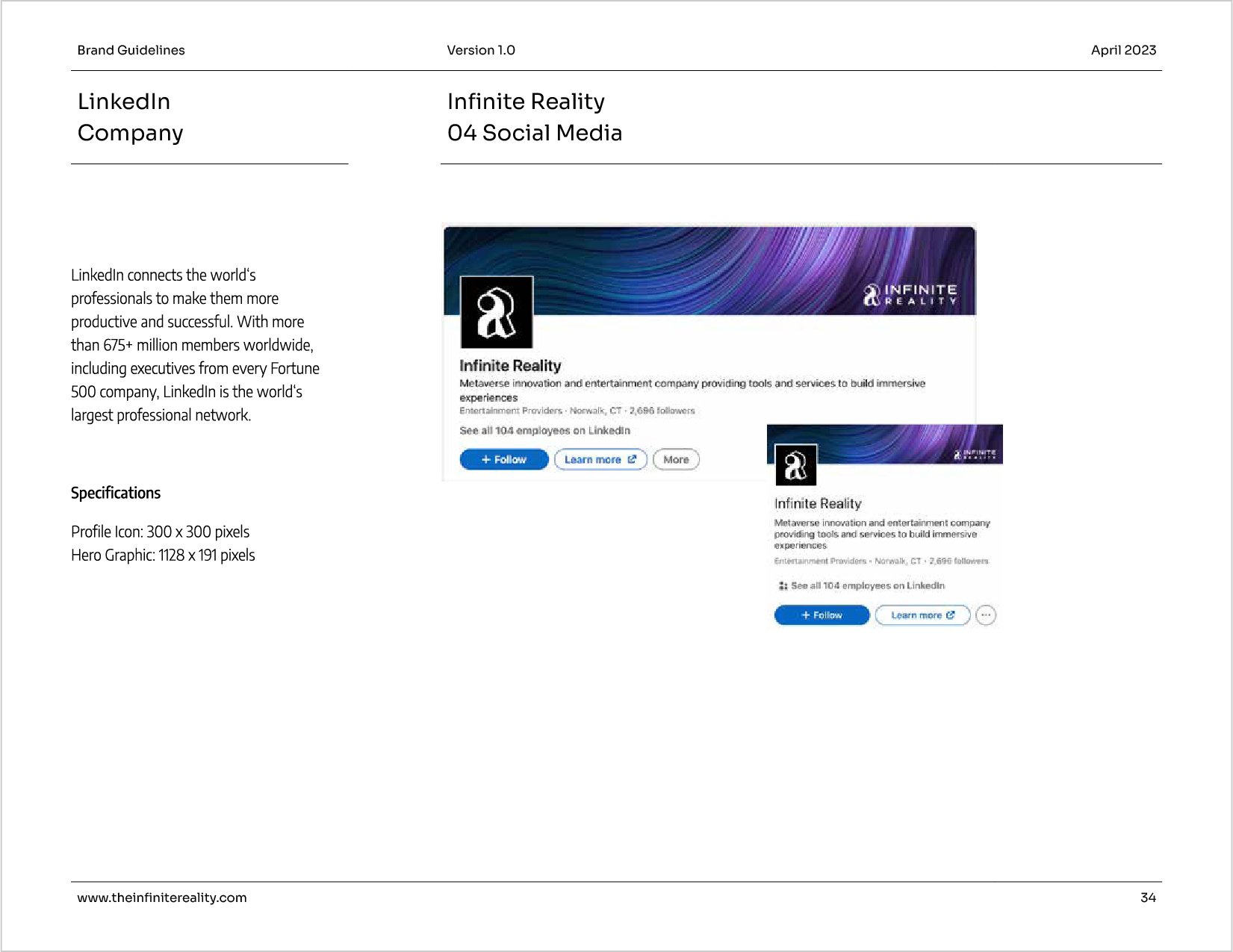Click the 'Specifications' subheading
The width and height of the screenshot is (1233, 952).
pos(116,493)
